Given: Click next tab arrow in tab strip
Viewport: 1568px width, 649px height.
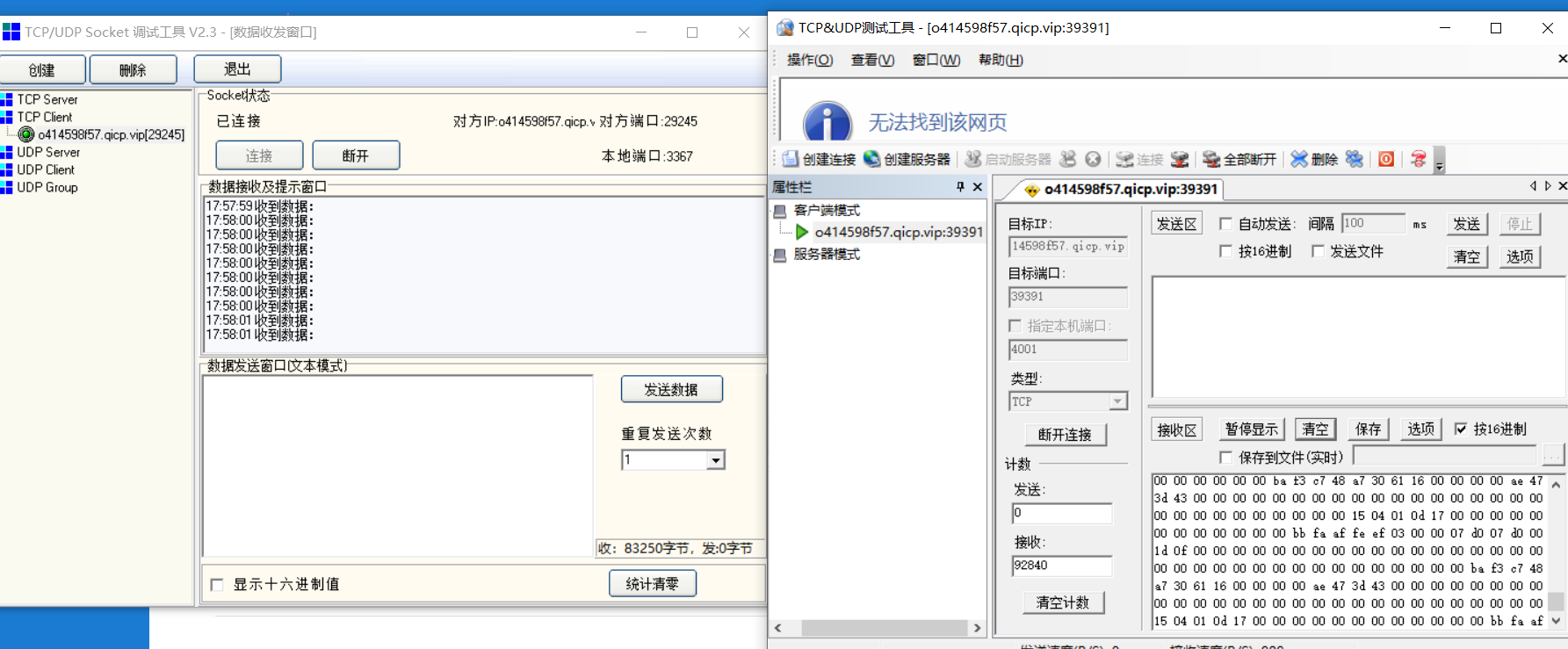Looking at the screenshot, I should coord(1548,186).
